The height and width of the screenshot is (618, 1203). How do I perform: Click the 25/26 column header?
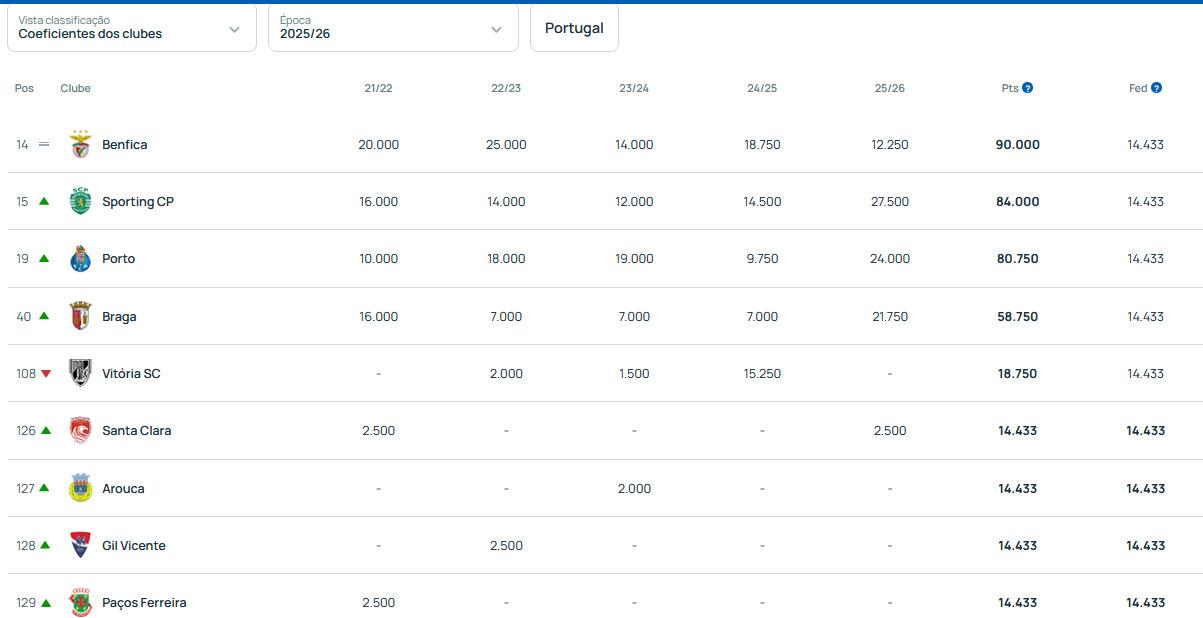click(x=889, y=88)
